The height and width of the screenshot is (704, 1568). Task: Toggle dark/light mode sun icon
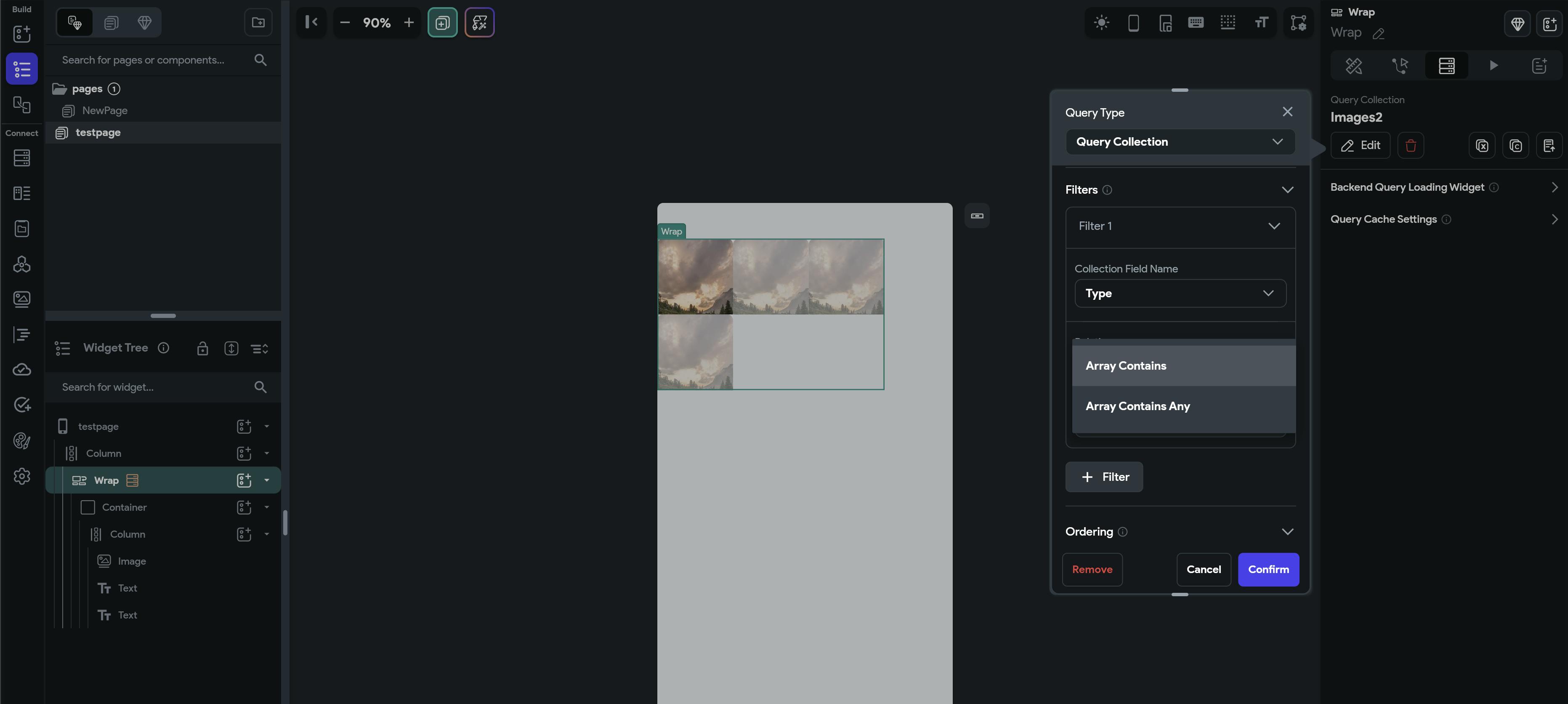coord(1101,23)
